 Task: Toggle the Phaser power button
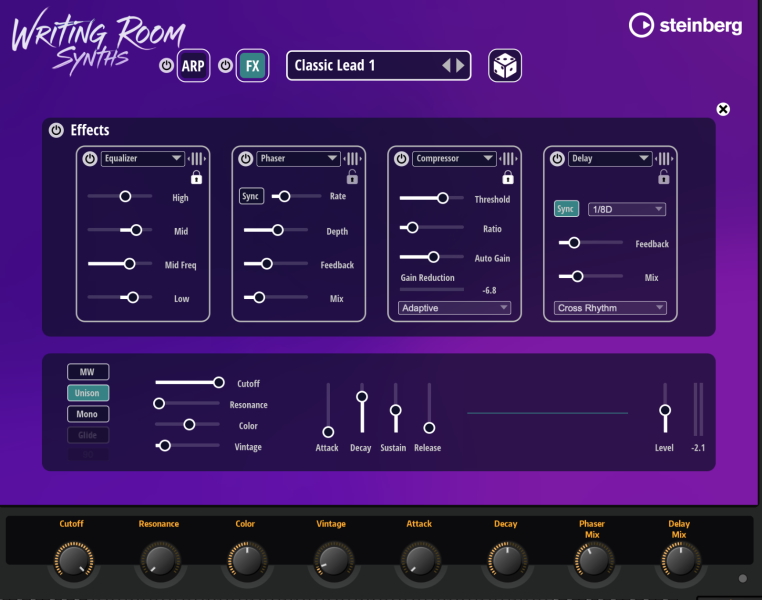click(x=246, y=159)
